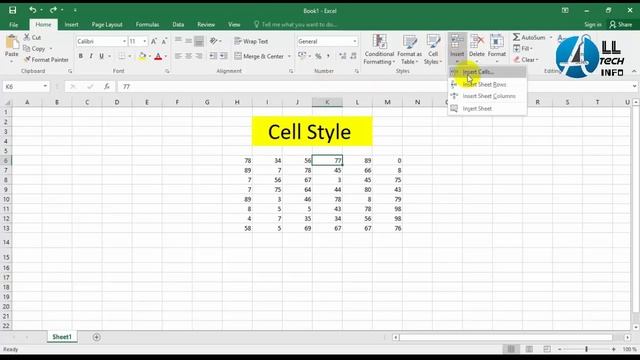This screenshot has width=640, height=360.
Task: Apply the red font color
Action: tap(158, 56)
